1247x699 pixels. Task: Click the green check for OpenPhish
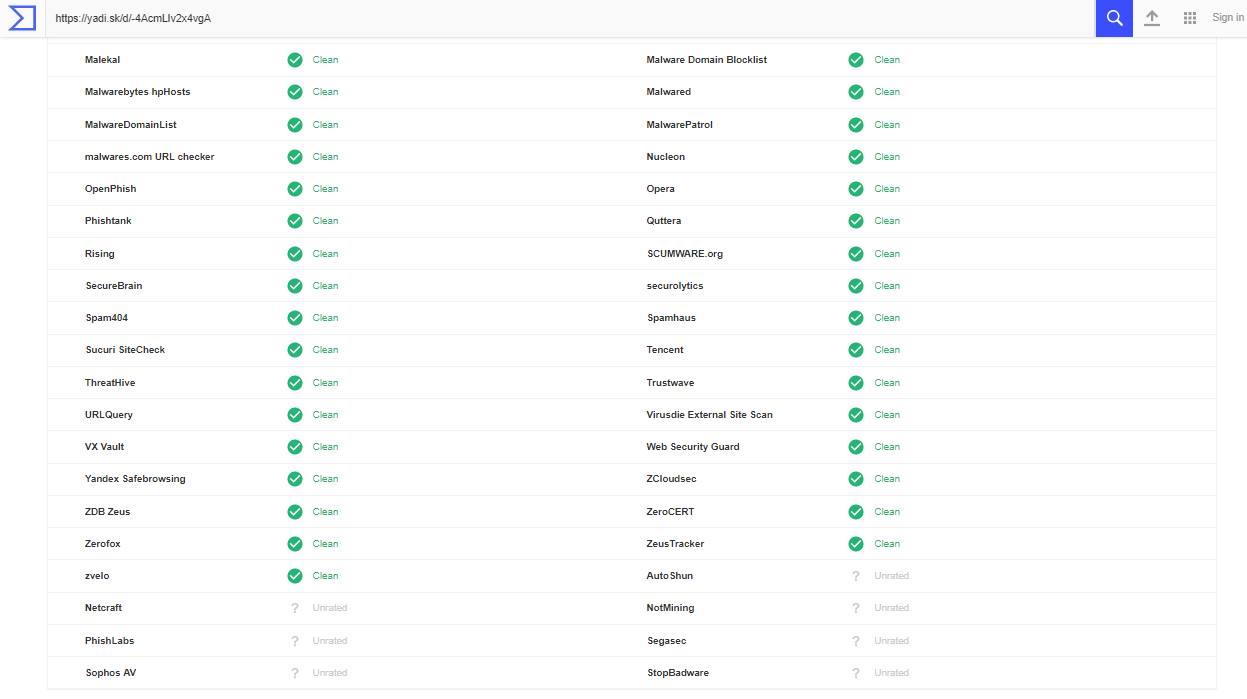pos(295,189)
